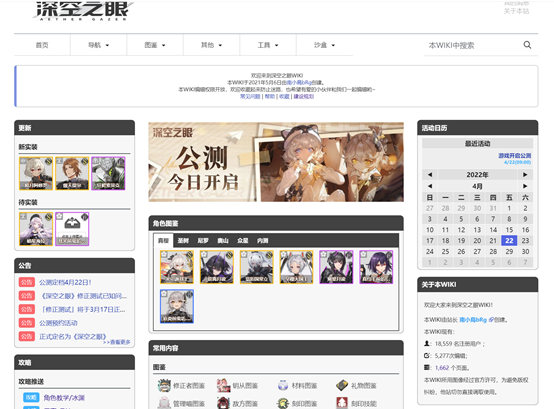Screen dimensions: 554x409
Task: Open the 钥从图鉴 icon
Action: tap(223, 385)
